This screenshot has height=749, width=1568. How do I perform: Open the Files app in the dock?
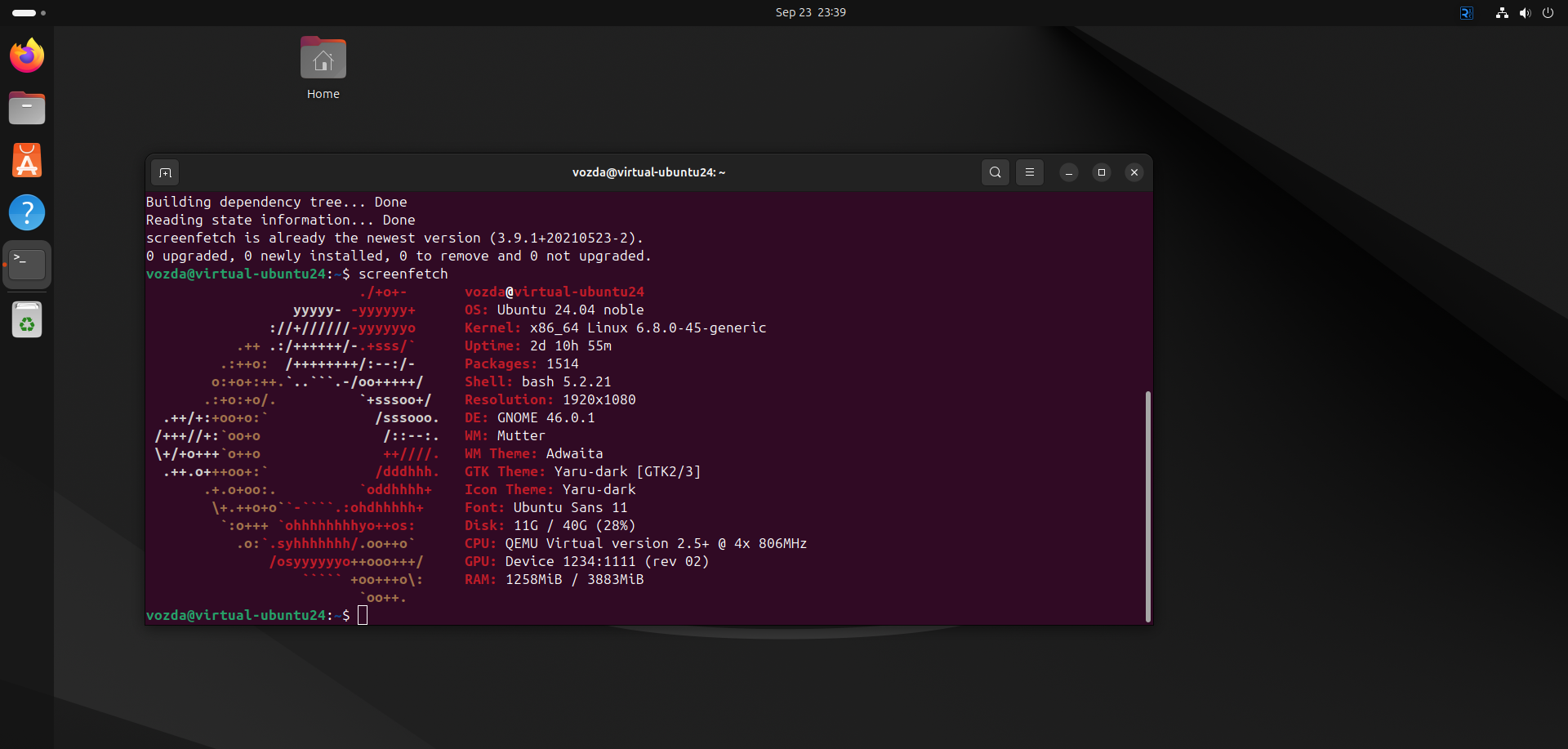[27, 108]
